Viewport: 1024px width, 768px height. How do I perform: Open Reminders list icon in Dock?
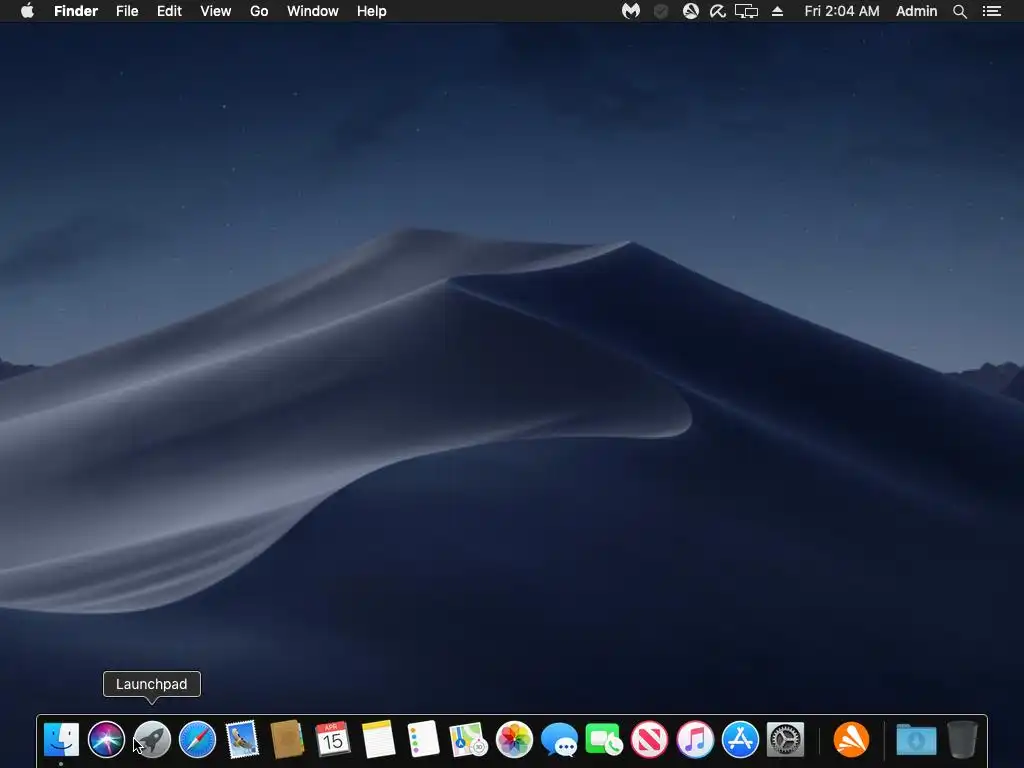coord(423,740)
